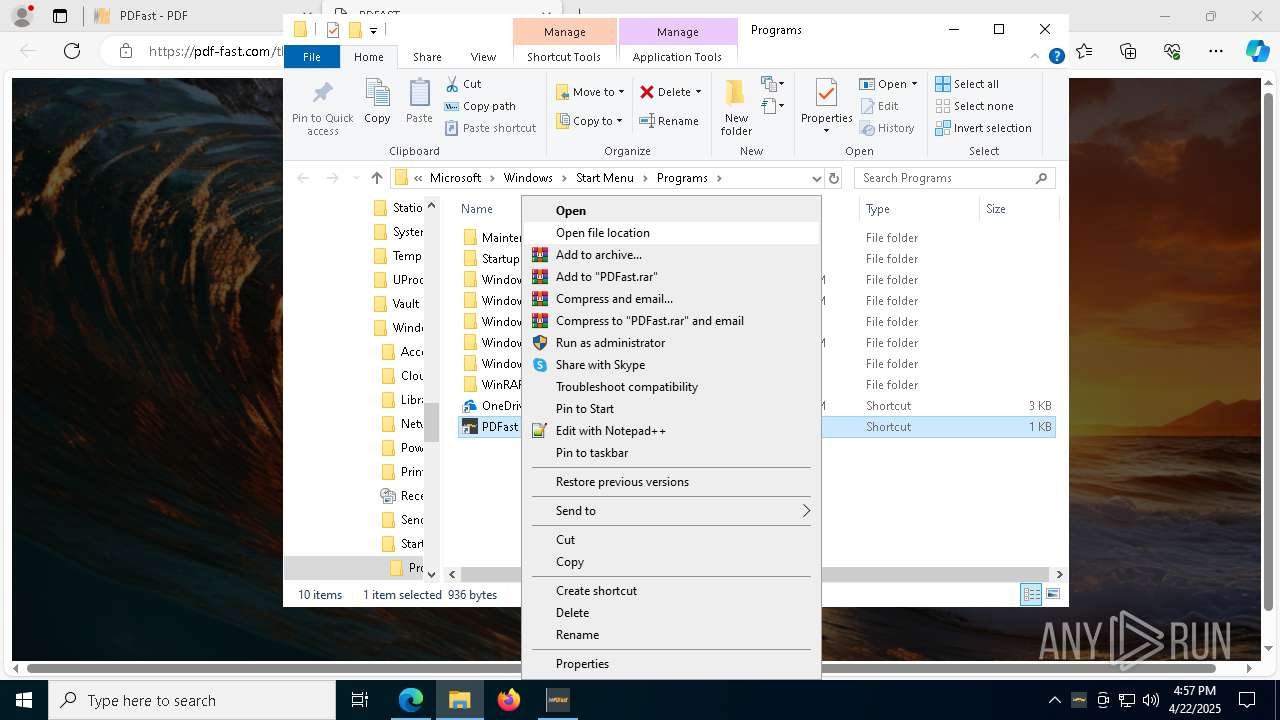Click History in the ribbon

tap(887, 128)
